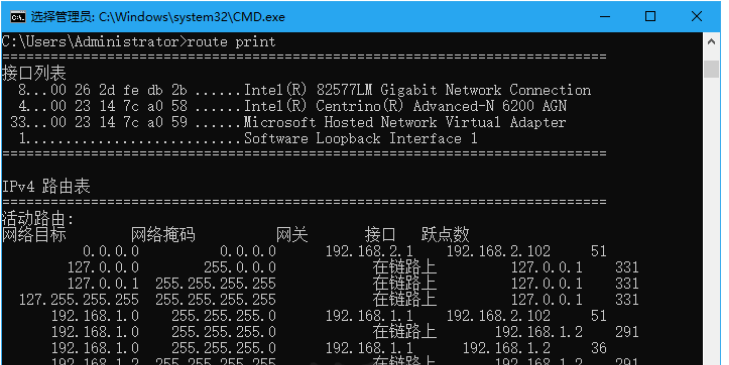
Task: Click the vertical scrollbar thumb
Action: pos(711,69)
